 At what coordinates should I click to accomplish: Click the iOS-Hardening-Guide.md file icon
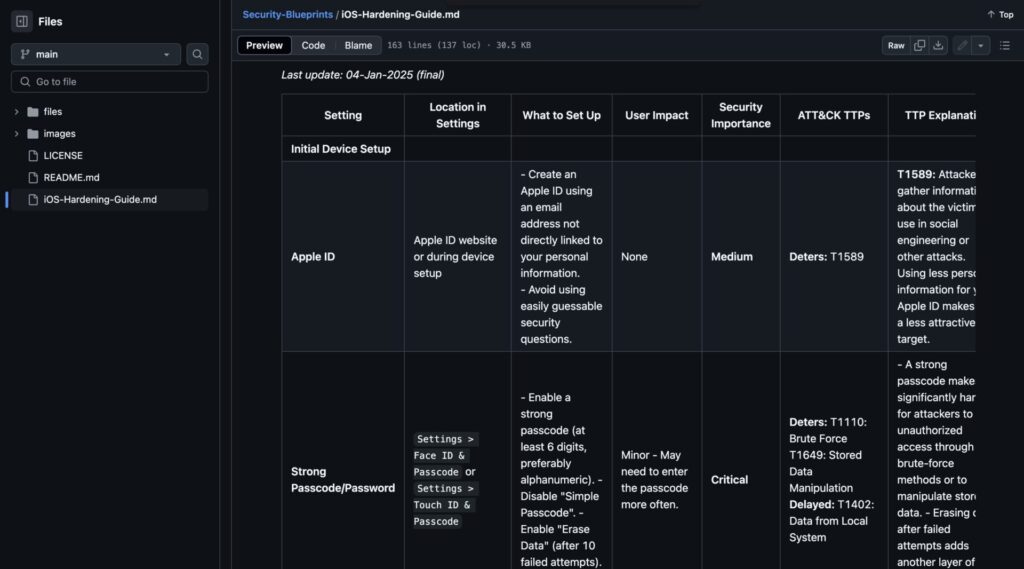coord(33,200)
